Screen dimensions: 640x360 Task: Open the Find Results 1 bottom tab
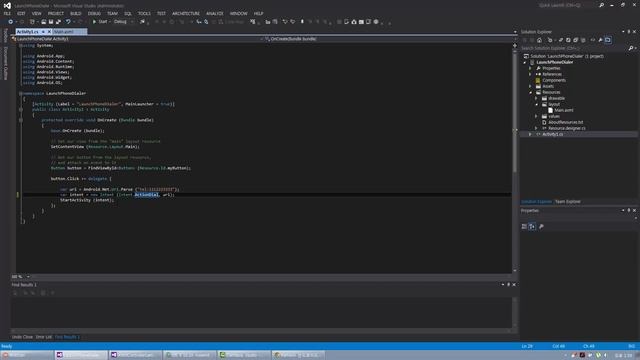(67, 337)
